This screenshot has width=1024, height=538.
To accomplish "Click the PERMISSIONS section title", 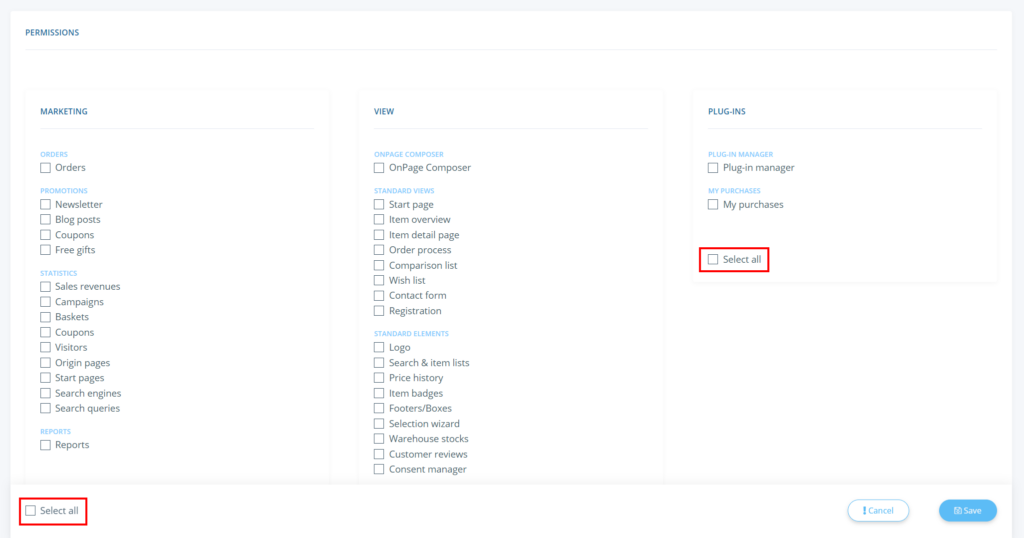I will [x=52, y=32].
